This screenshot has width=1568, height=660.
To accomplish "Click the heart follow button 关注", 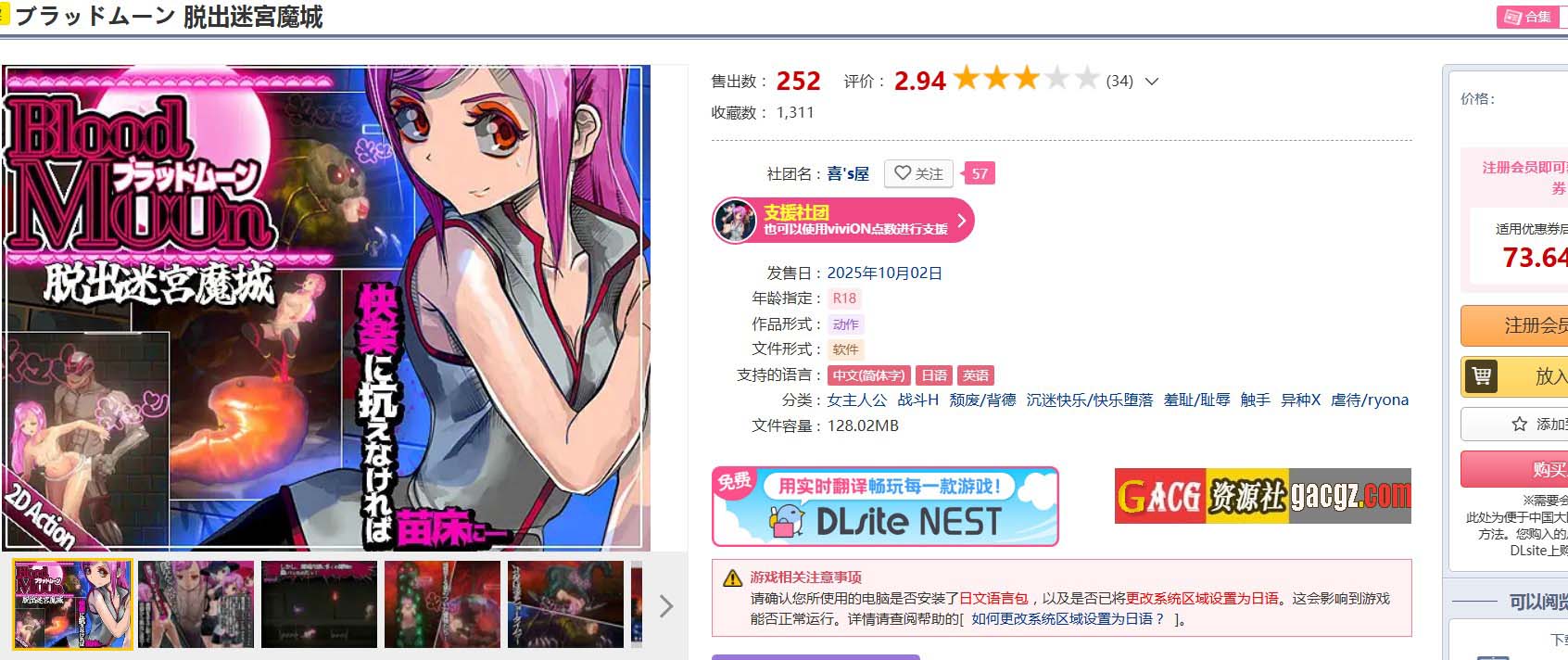I will pyautogui.click(x=918, y=173).
